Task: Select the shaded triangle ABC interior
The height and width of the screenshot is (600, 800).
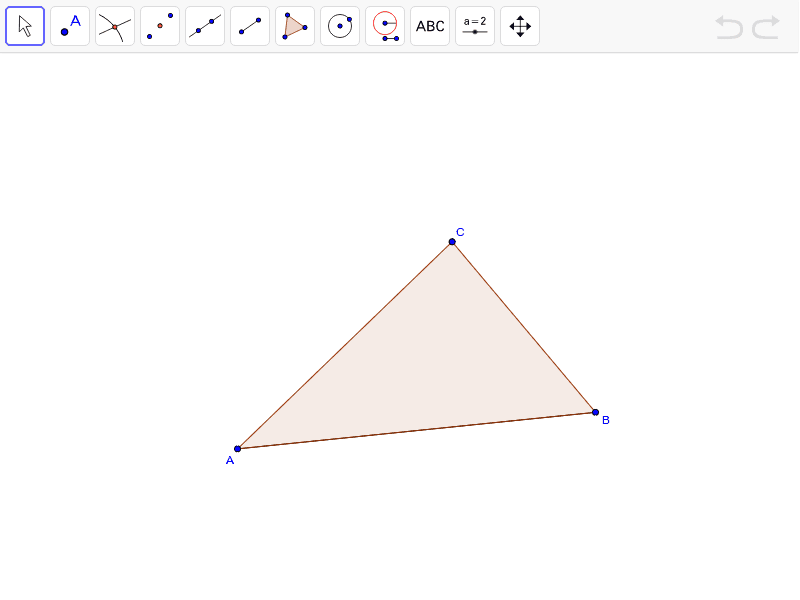Action: pyautogui.click(x=428, y=368)
